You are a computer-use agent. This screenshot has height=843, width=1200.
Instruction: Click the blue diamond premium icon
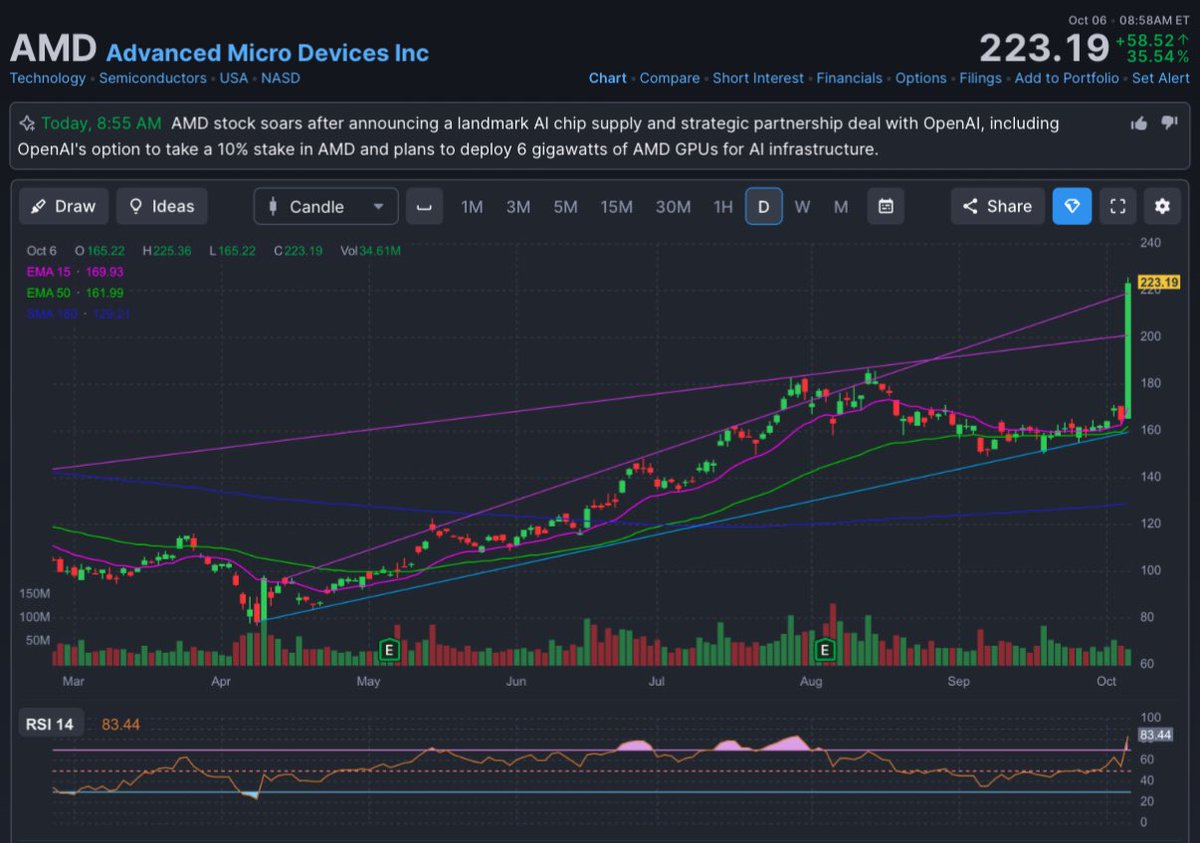click(x=1072, y=206)
